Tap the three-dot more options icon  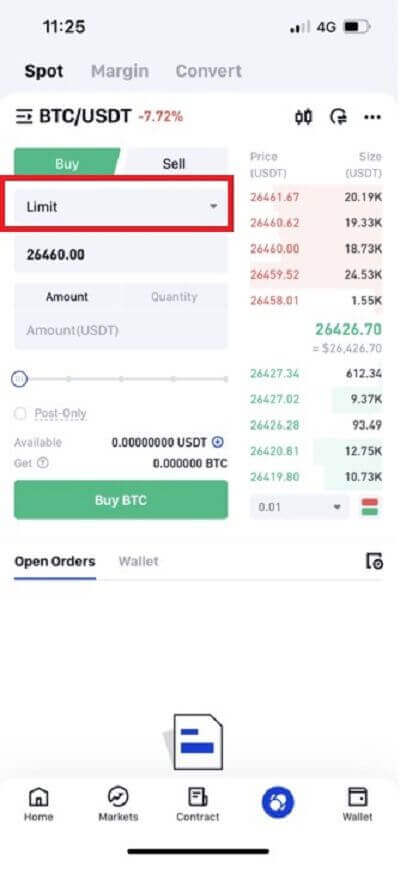[x=372, y=117]
